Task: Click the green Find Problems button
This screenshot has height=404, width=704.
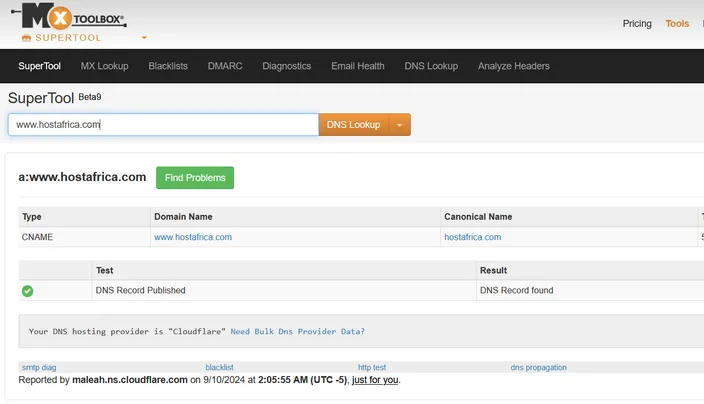Action: (195, 178)
